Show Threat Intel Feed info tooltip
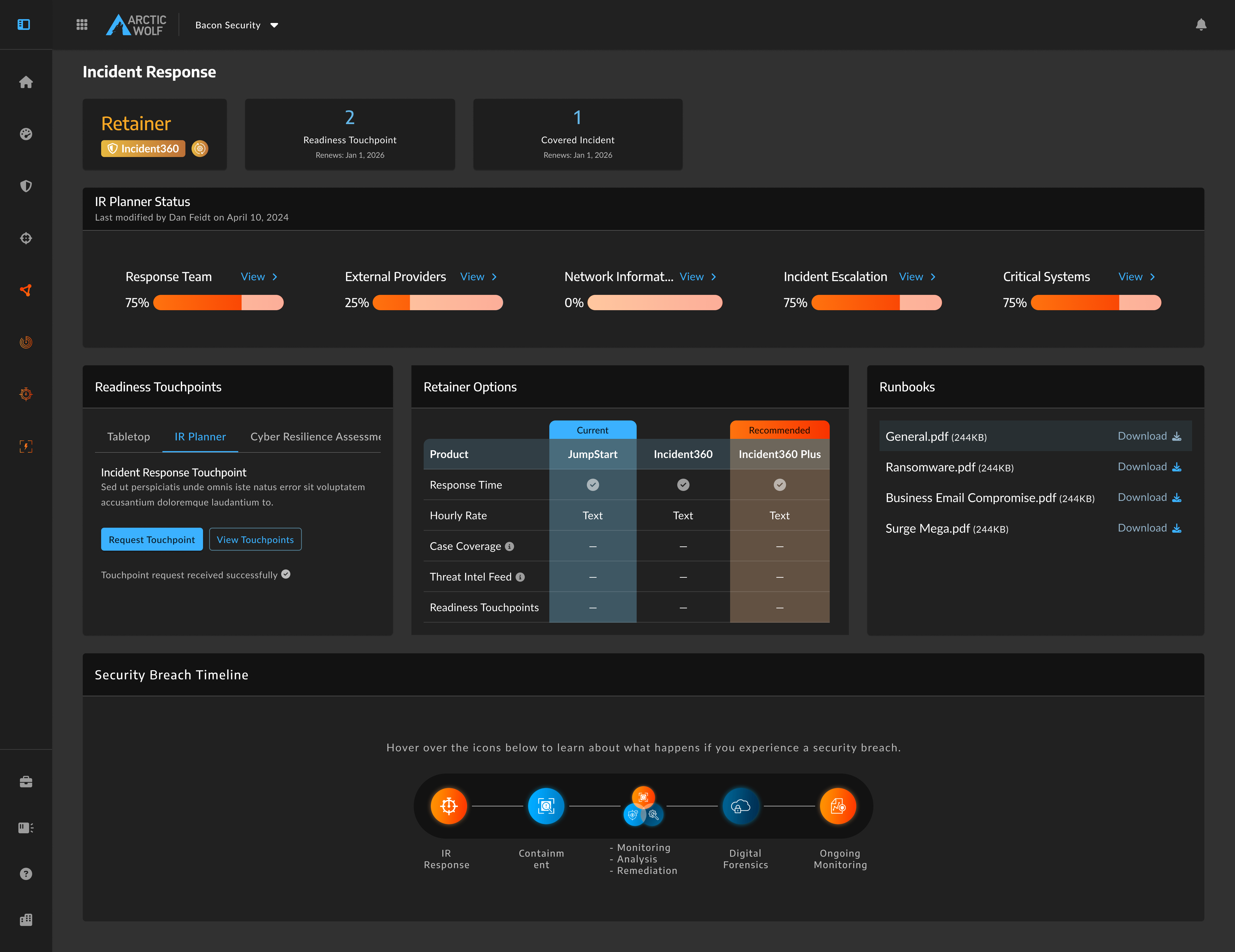 [520, 577]
